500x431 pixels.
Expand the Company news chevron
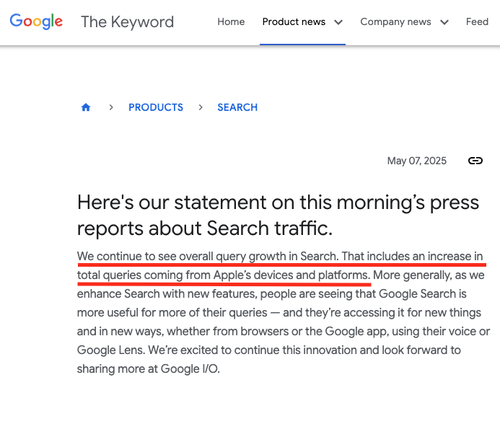444,22
